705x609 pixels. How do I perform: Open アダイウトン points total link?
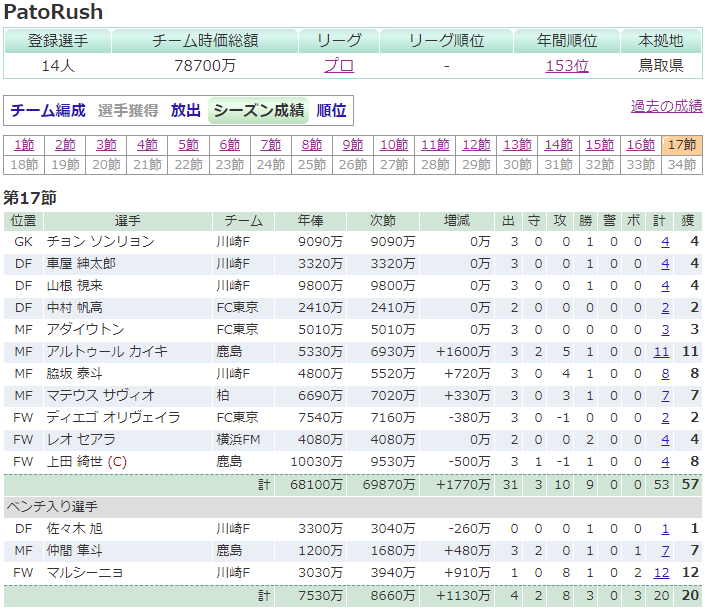tap(665, 330)
